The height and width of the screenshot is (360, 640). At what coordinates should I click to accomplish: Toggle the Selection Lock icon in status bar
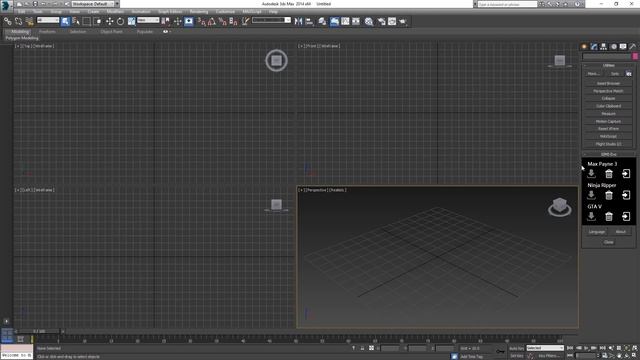point(362,348)
